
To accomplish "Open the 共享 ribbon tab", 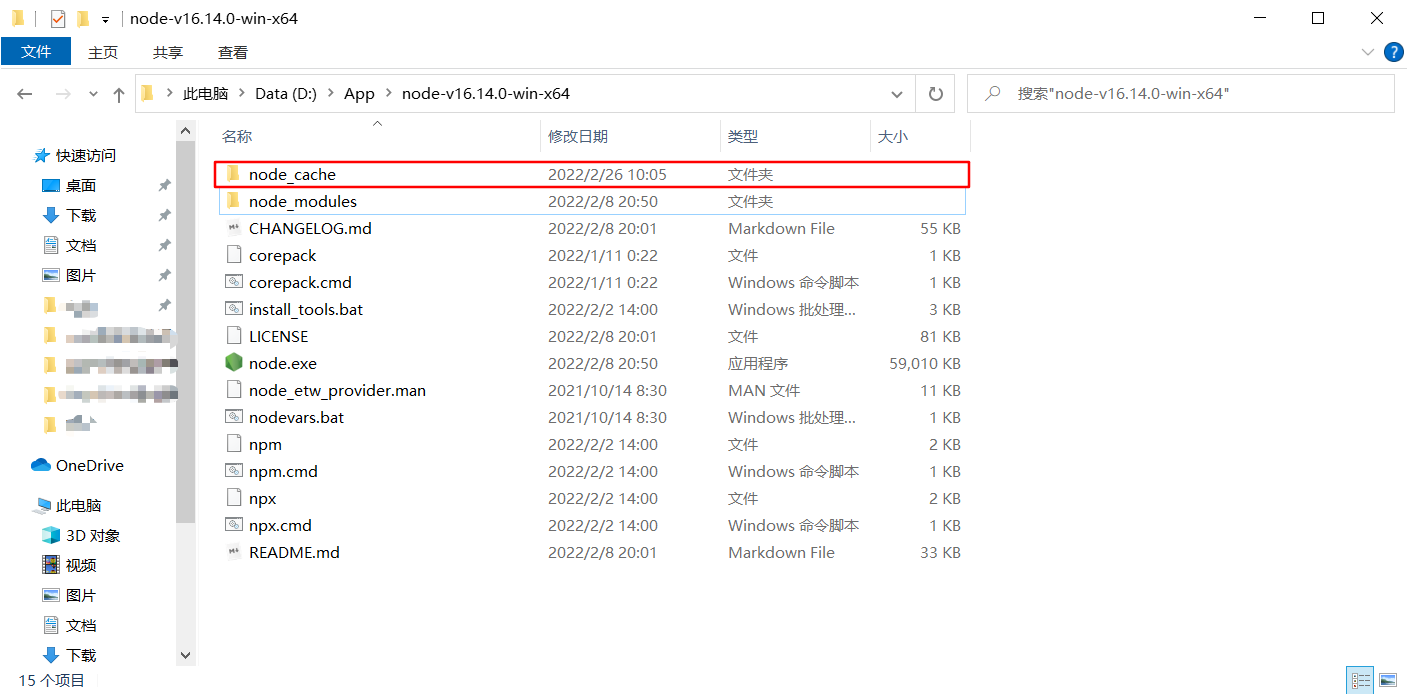I will tap(168, 52).
